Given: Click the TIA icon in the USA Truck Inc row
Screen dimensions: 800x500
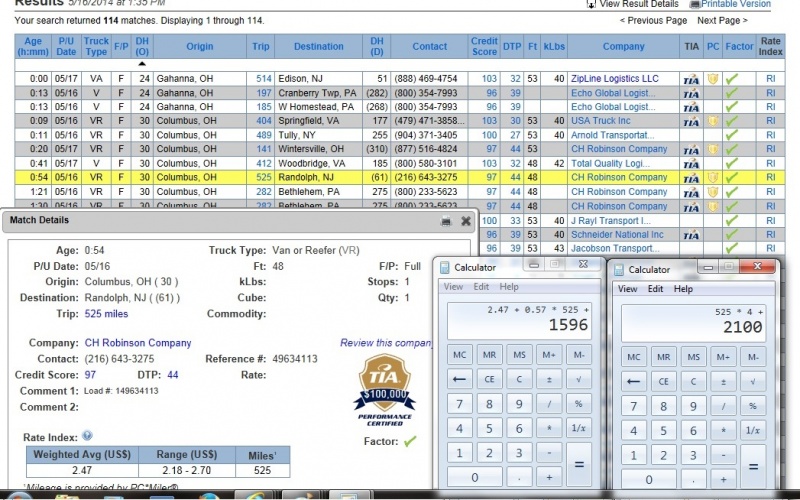Looking at the screenshot, I should pyautogui.click(x=691, y=121).
